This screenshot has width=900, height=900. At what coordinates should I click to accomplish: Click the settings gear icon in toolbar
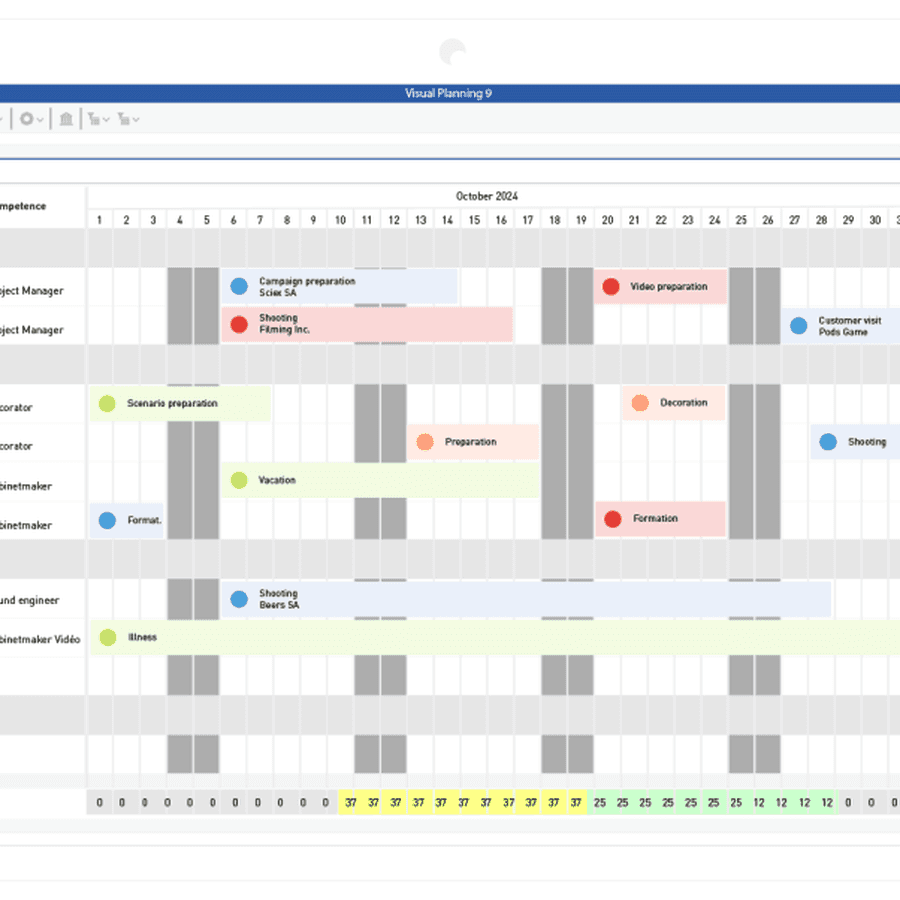[x=26, y=119]
